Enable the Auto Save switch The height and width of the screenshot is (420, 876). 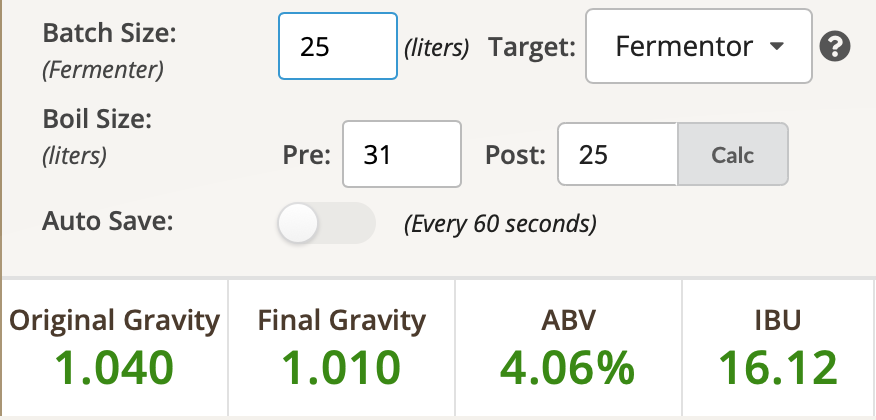pos(327,223)
